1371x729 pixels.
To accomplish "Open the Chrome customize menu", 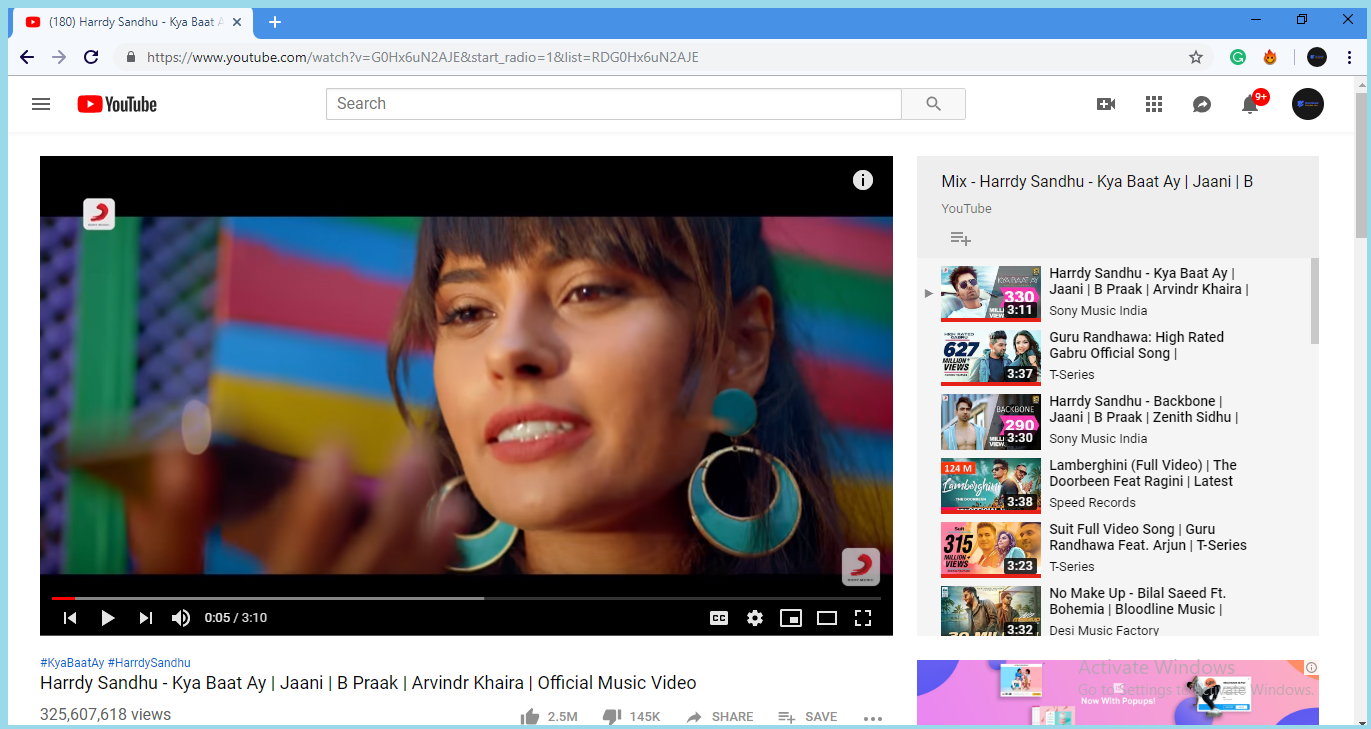I will click(1349, 57).
